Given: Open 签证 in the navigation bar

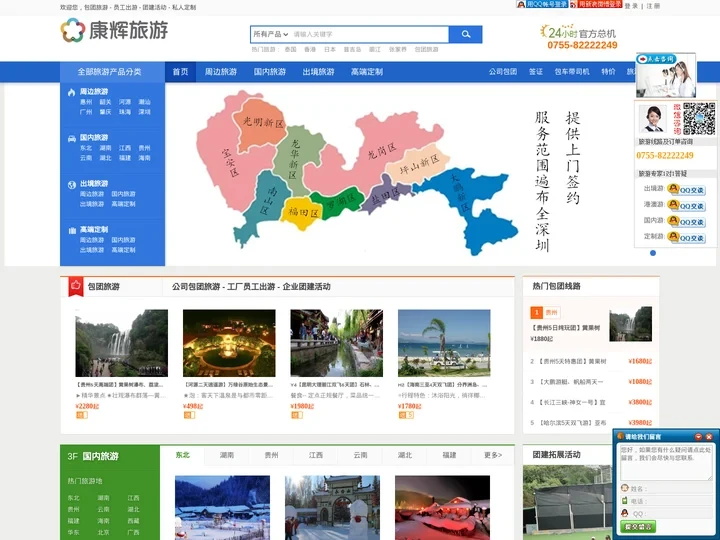Looking at the screenshot, I should tap(536, 72).
